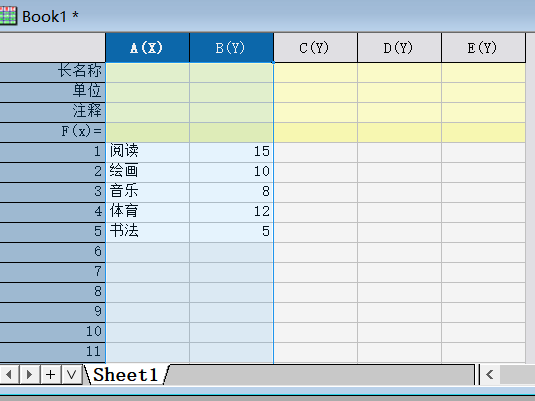Click the F(x)= formula cell of column D
Image resolution: width=535 pixels, height=401 pixels.
[399, 132]
